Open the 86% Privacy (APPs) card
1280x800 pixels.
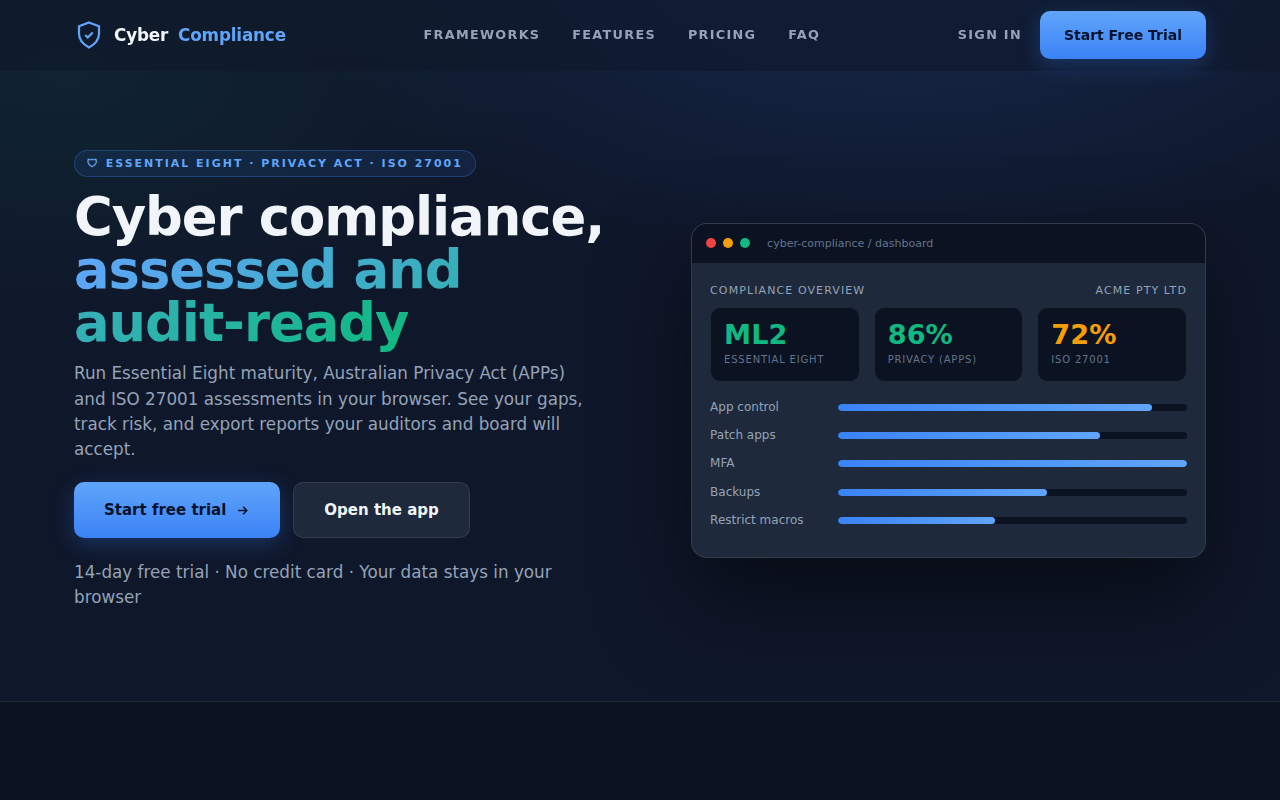[948, 344]
